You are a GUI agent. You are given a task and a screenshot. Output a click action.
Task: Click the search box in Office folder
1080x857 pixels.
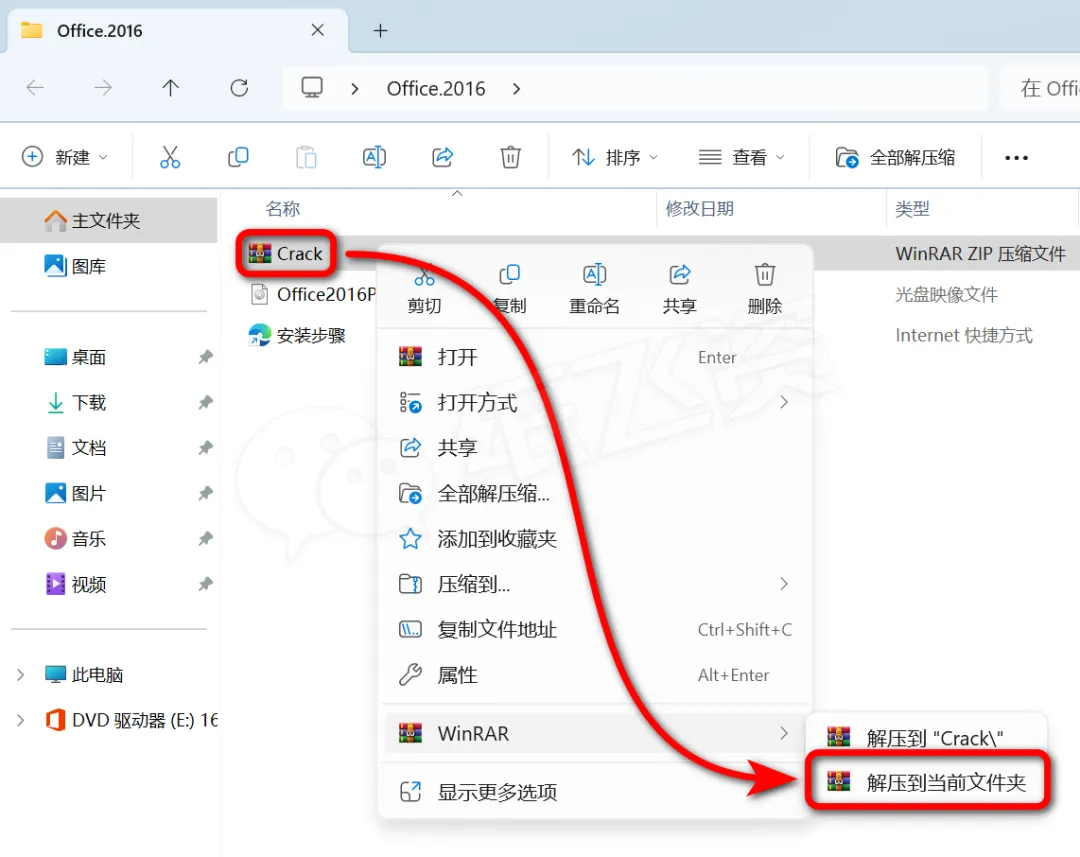pyautogui.click(x=1040, y=88)
